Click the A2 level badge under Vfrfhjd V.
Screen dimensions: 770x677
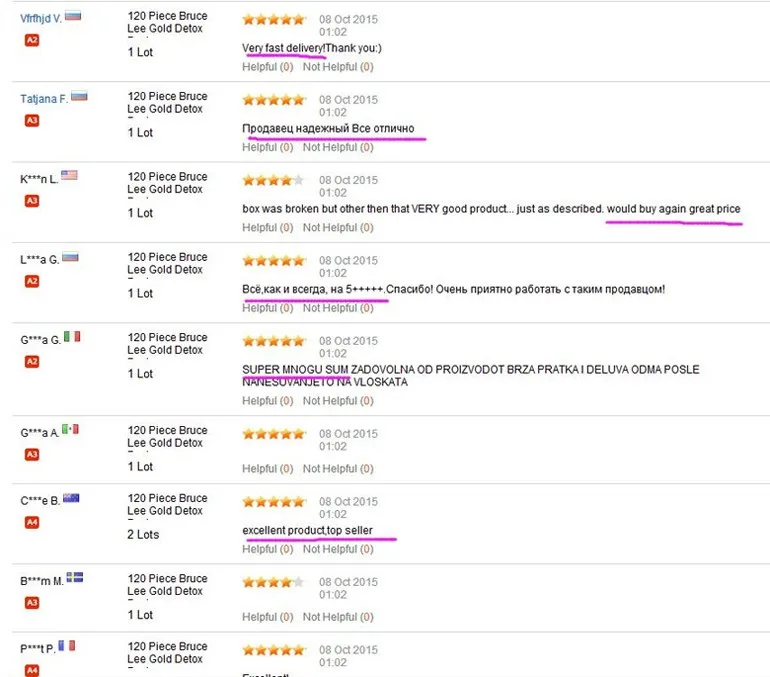32,40
